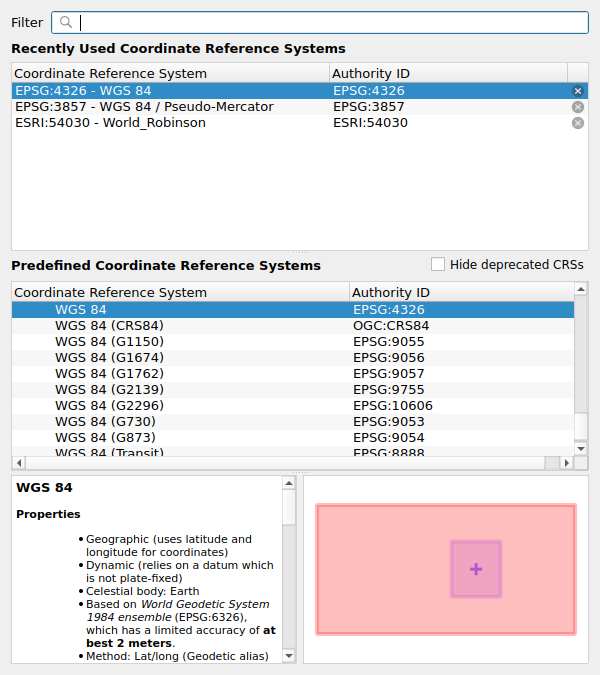This screenshot has height=675, width=600.
Task: Click Authority ID cell EPSG:9055
Action: click(389, 342)
